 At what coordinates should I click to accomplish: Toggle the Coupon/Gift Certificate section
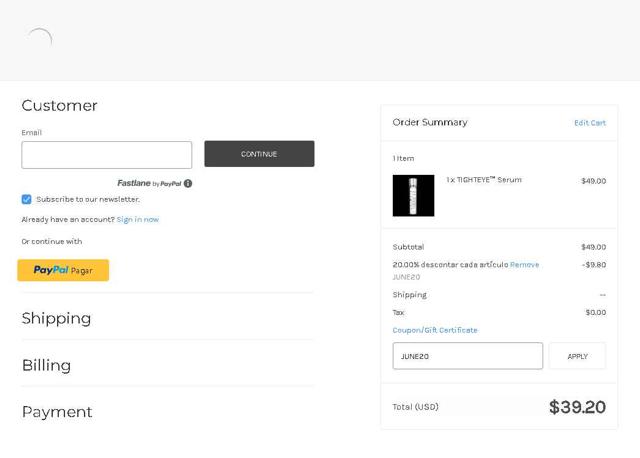point(435,330)
